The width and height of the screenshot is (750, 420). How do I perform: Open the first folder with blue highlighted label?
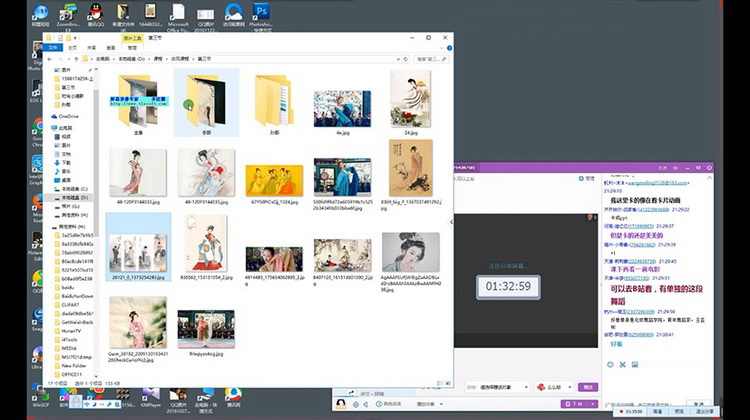[x=139, y=103]
